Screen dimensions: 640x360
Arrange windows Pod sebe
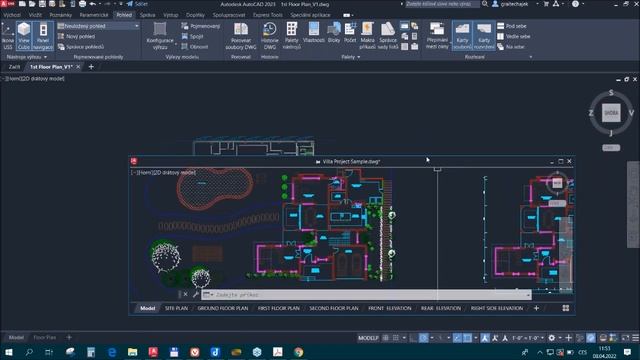tap(511, 26)
